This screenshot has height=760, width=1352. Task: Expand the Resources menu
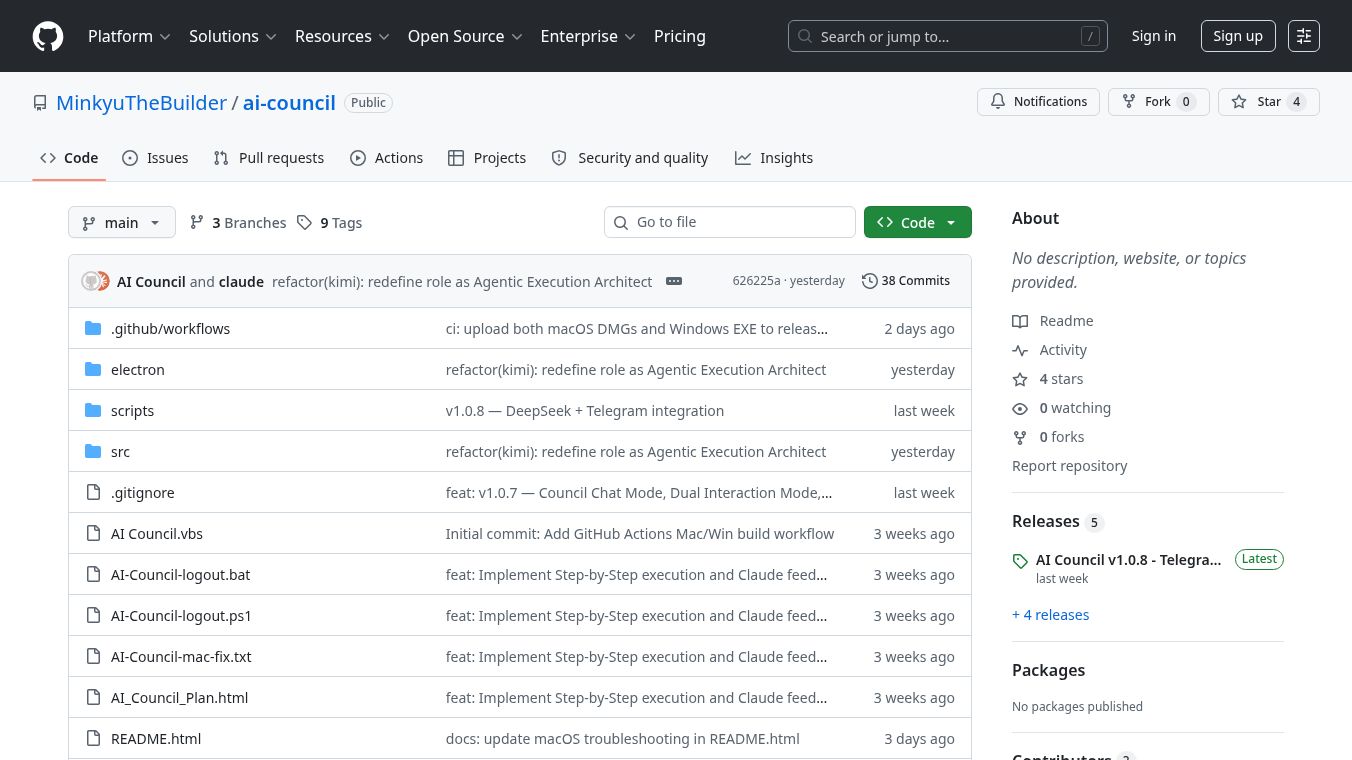(342, 36)
